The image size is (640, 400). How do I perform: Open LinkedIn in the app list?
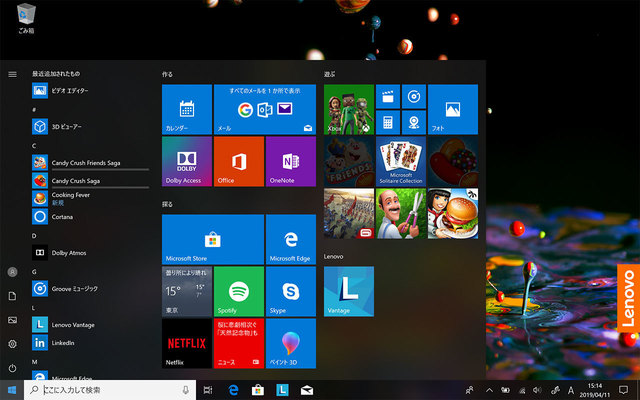[91, 342]
